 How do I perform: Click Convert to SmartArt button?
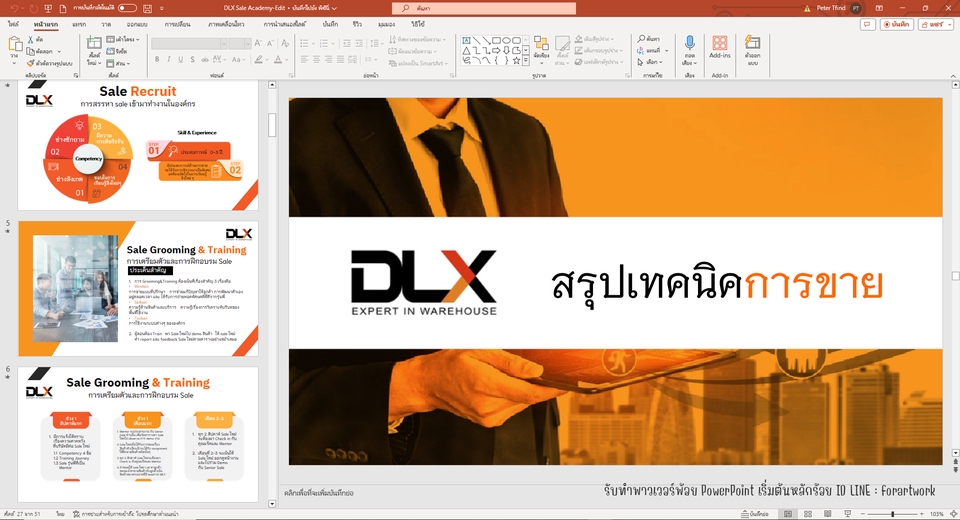tap(418, 63)
